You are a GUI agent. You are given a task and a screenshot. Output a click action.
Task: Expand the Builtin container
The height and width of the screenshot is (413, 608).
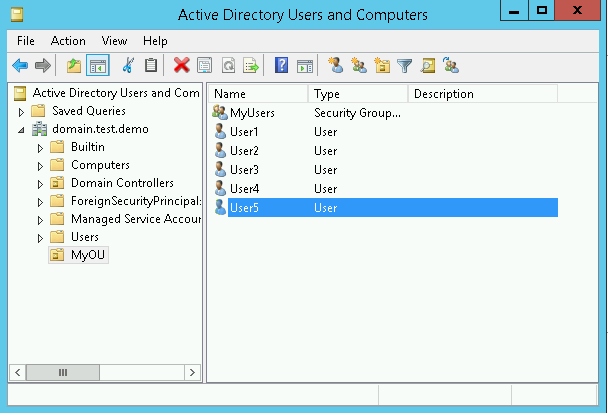click(40, 149)
